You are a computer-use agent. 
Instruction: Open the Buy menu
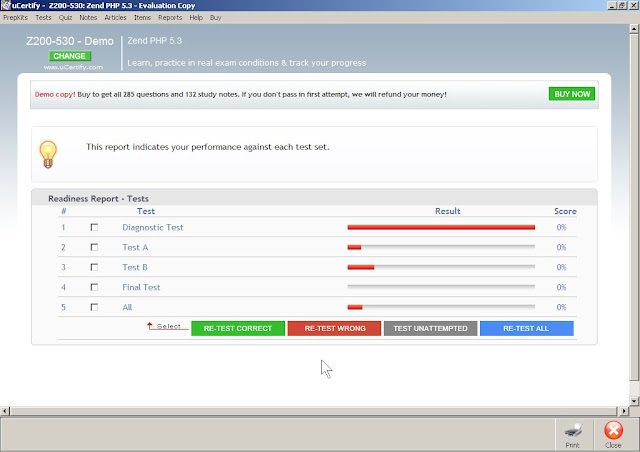[216, 18]
